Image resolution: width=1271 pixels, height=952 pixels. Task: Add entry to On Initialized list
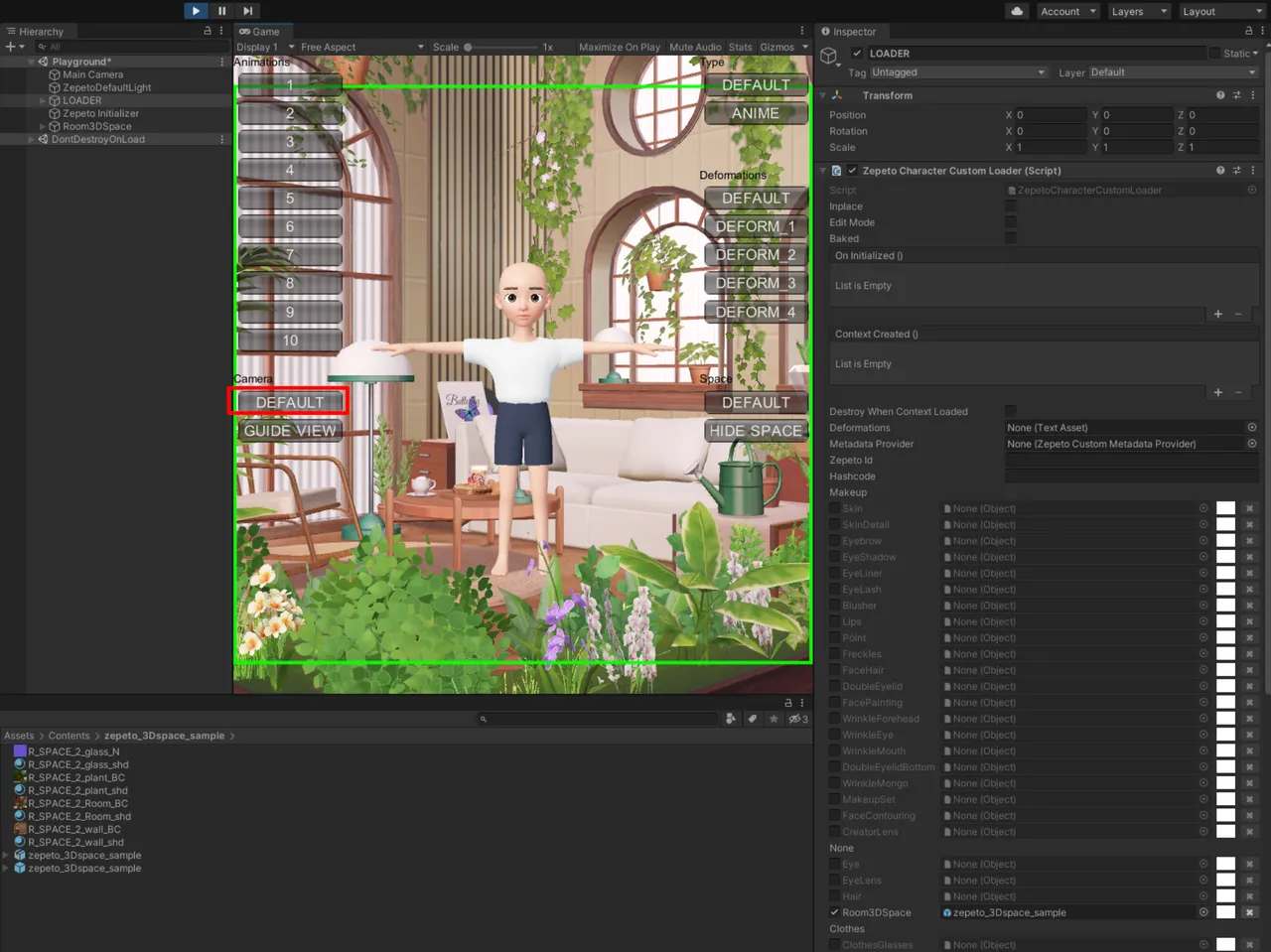1217,314
